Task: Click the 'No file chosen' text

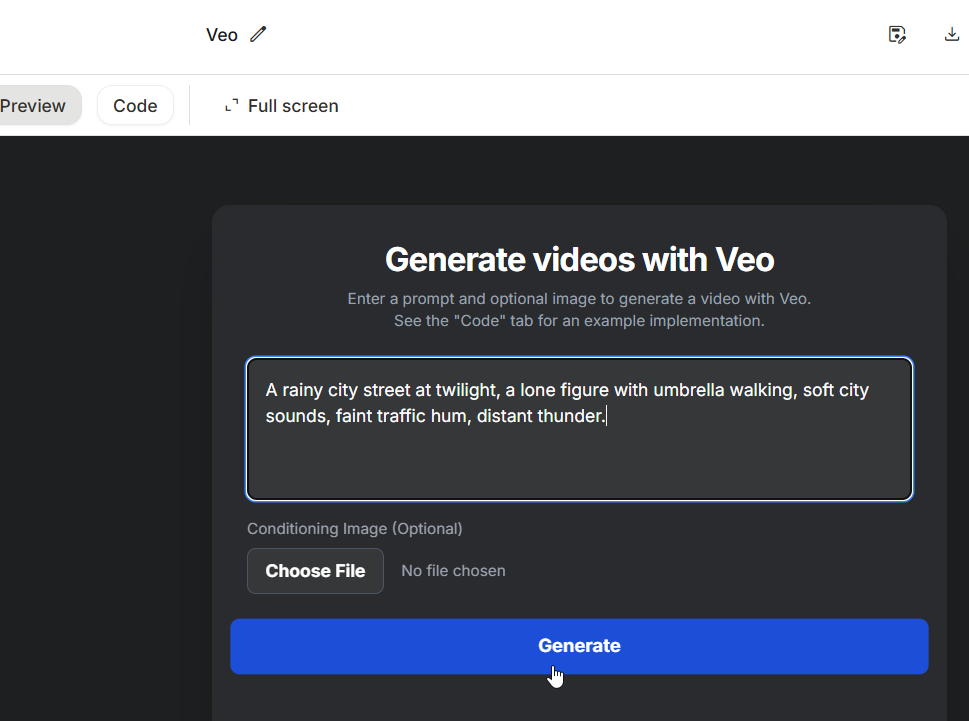Action: 453,571
